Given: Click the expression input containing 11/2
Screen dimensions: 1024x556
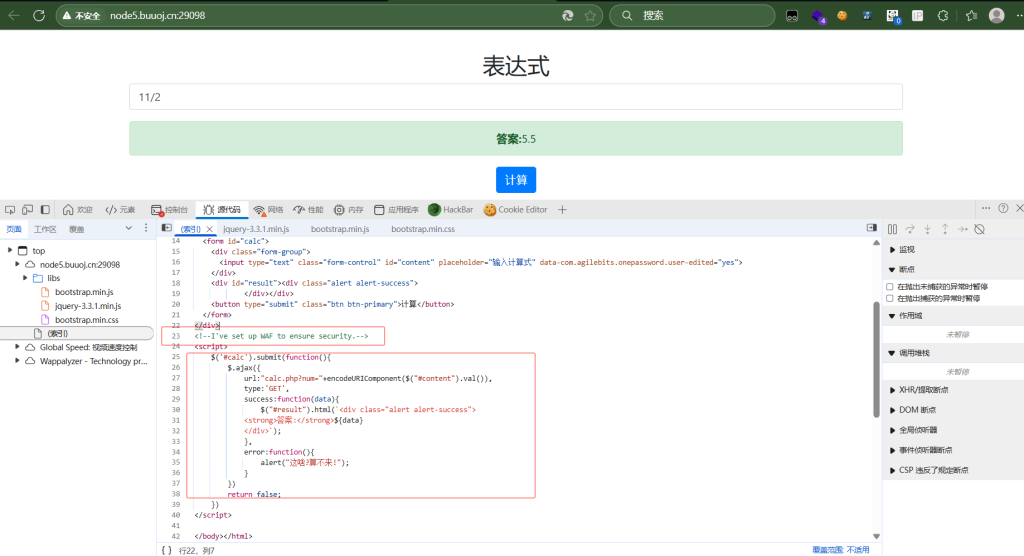Looking at the screenshot, I should [516, 97].
